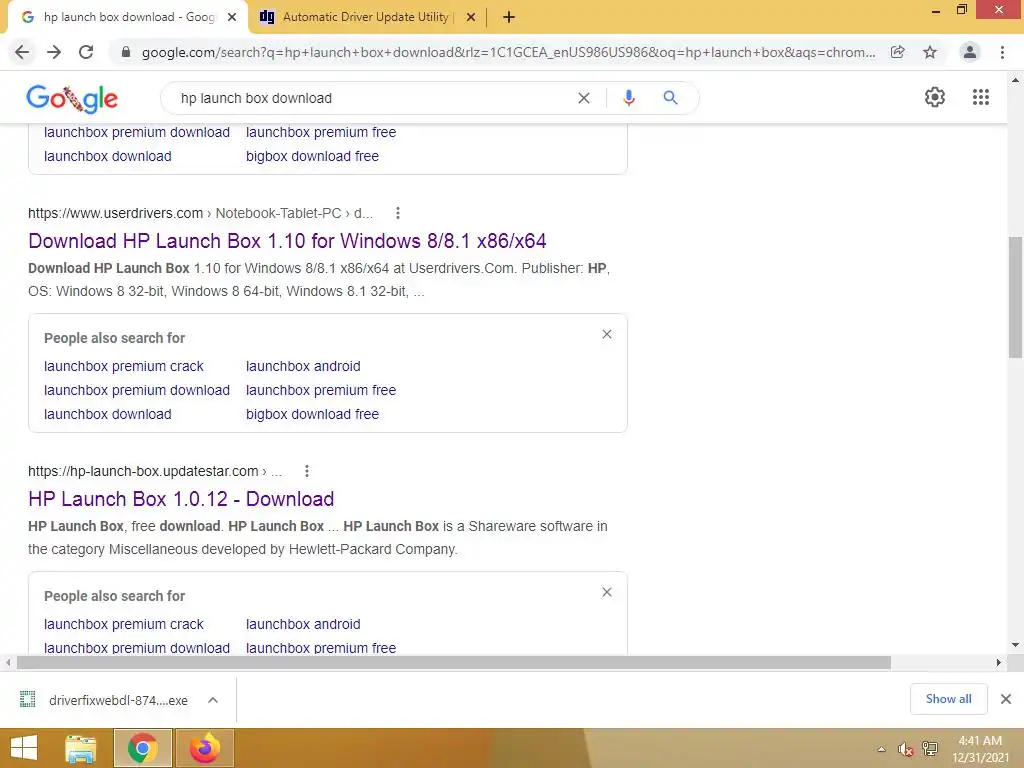Search launchbox premium download under userdrivers result
The image size is (1024, 768).
(x=136, y=391)
